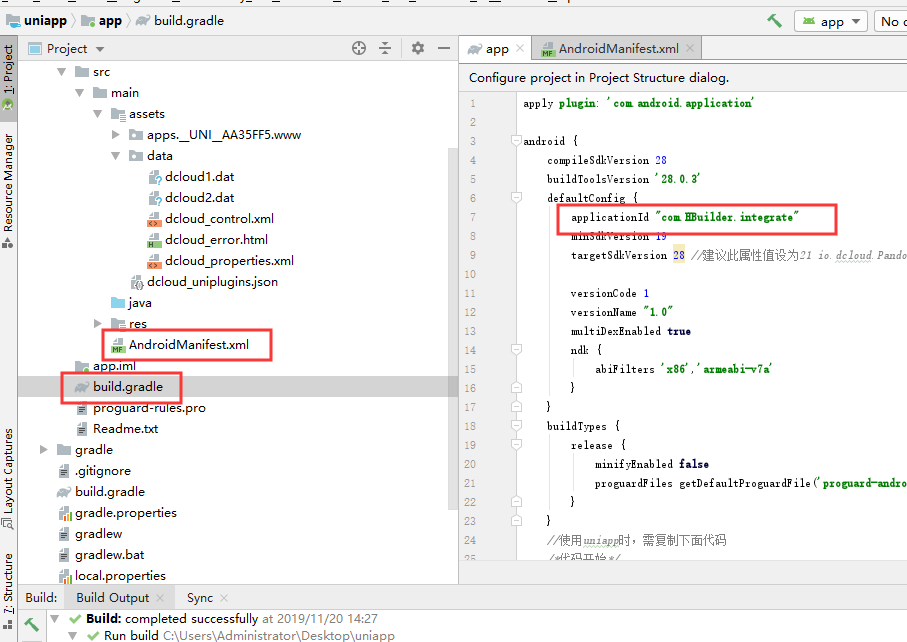Open Resource Manager side tool window
Image resolution: width=907 pixels, height=642 pixels.
(8, 191)
